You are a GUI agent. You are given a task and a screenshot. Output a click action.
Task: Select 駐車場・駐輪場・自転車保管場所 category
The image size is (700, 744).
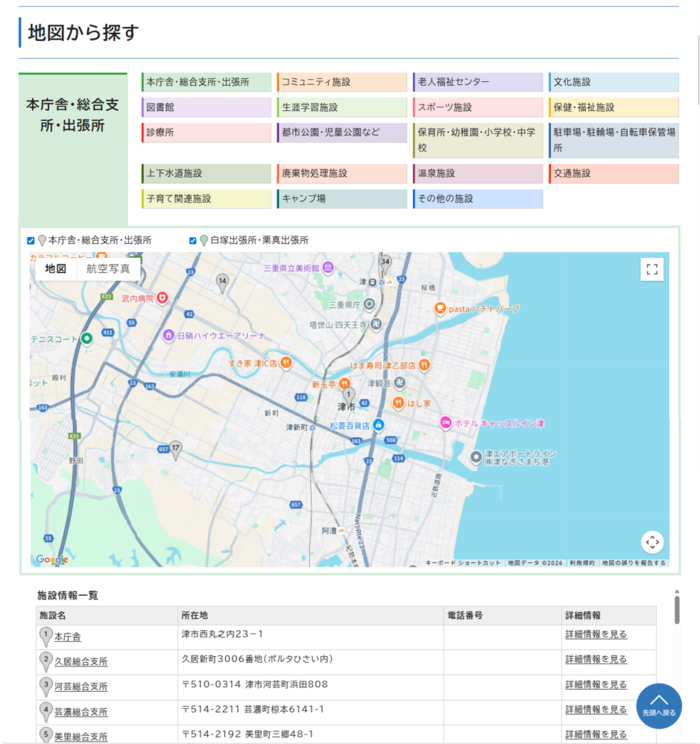[614, 140]
